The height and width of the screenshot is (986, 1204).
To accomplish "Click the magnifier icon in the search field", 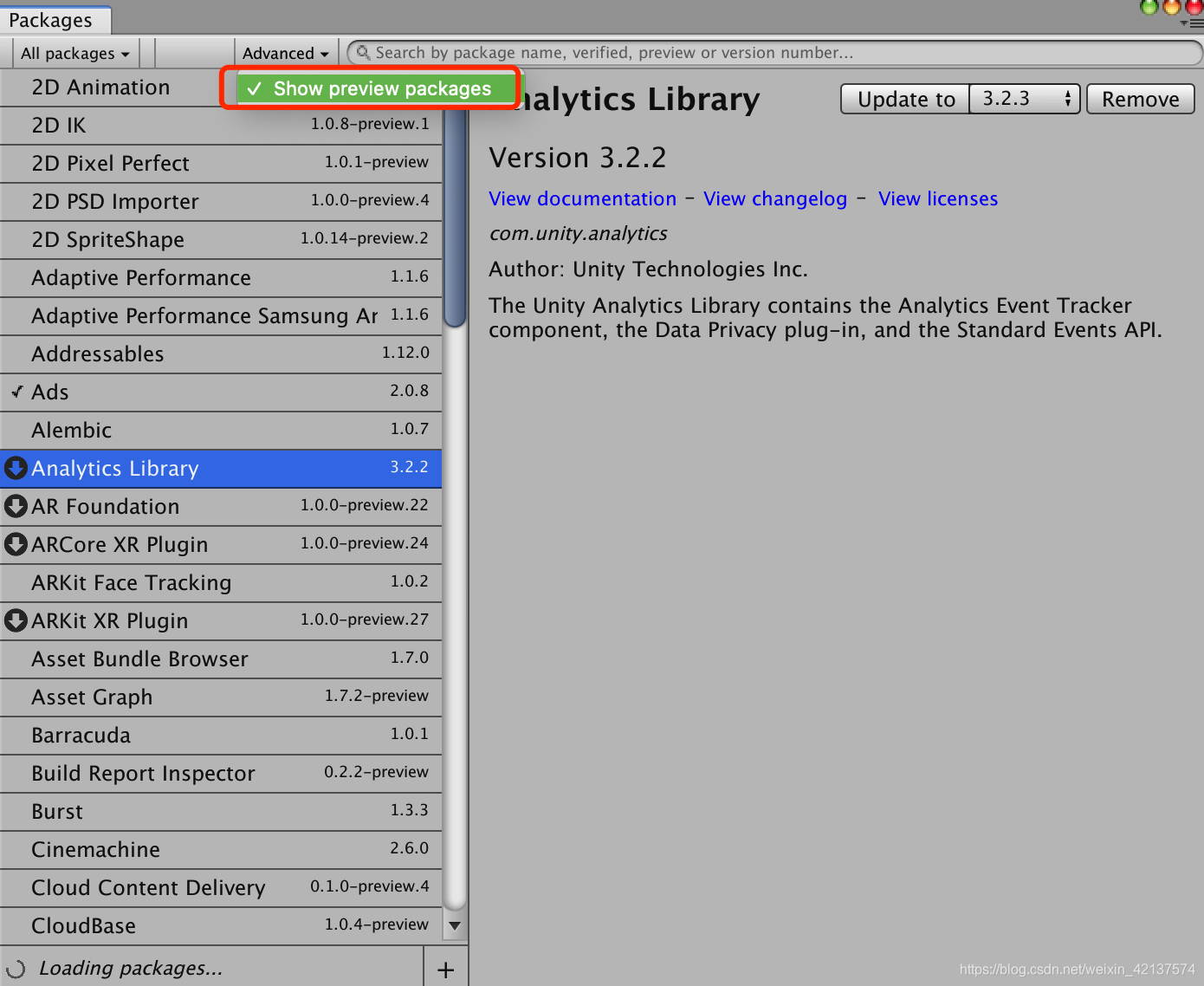I will (x=363, y=53).
